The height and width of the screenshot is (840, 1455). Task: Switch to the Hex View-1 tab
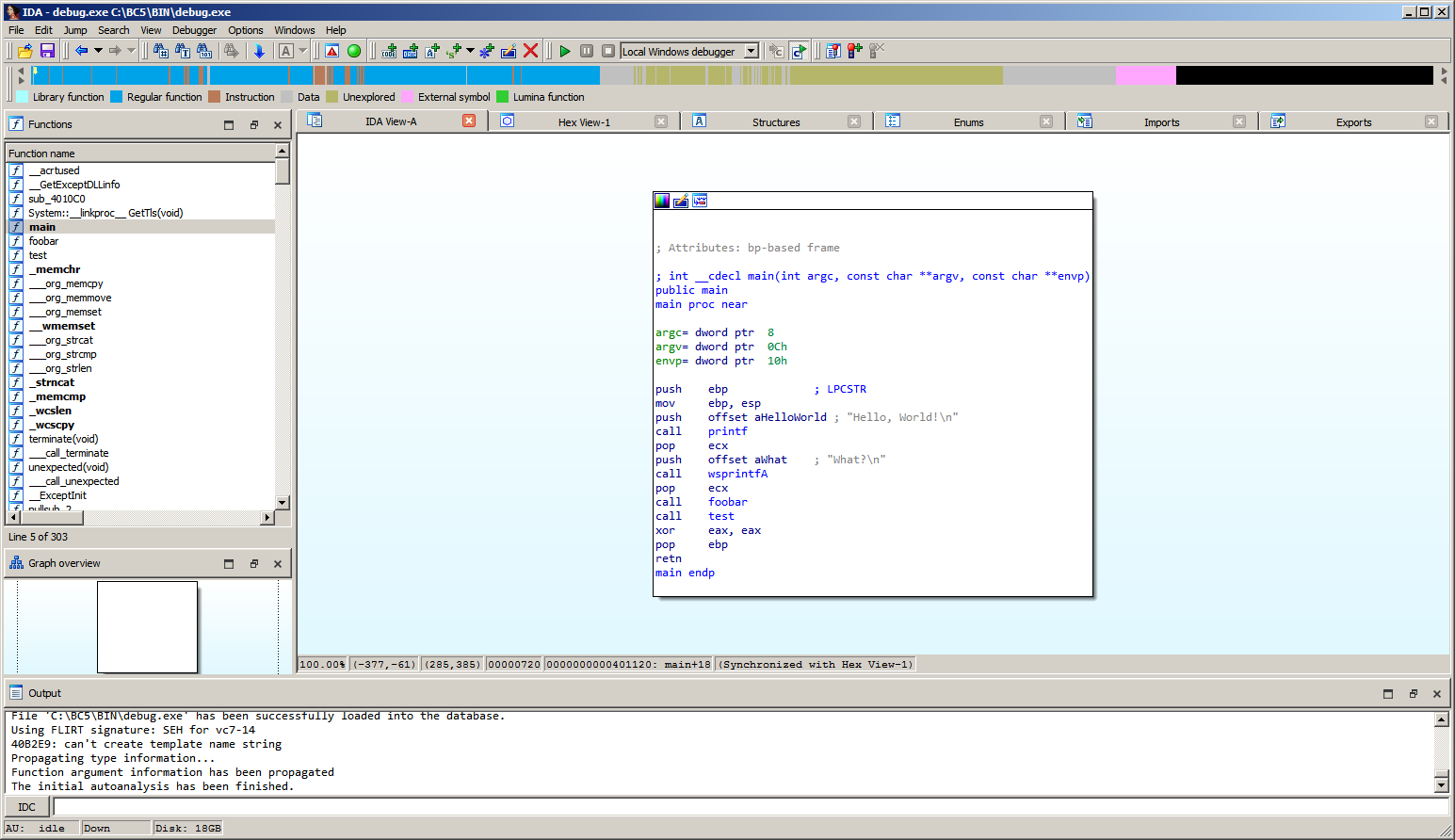coord(584,122)
